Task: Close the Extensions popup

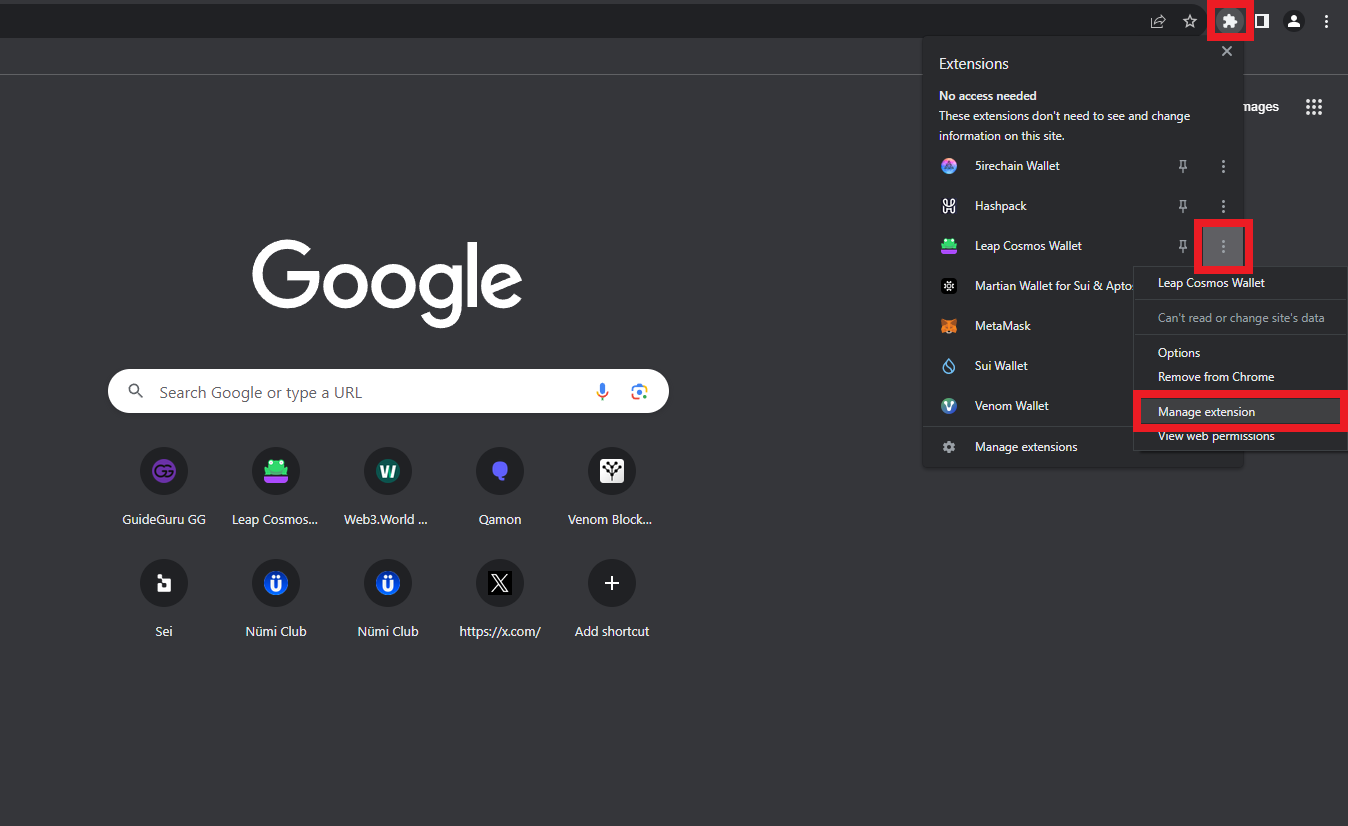Action: pyautogui.click(x=1227, y=52)
